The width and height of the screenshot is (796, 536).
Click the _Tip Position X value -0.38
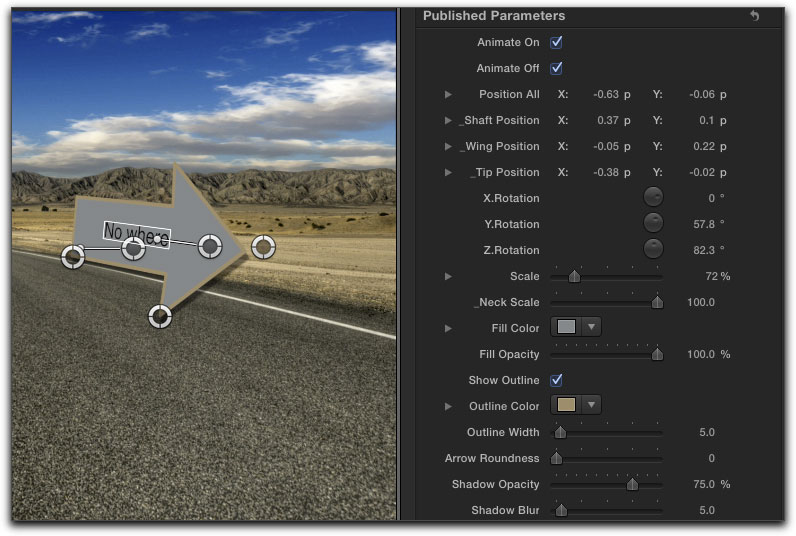[x=606, y=172]
